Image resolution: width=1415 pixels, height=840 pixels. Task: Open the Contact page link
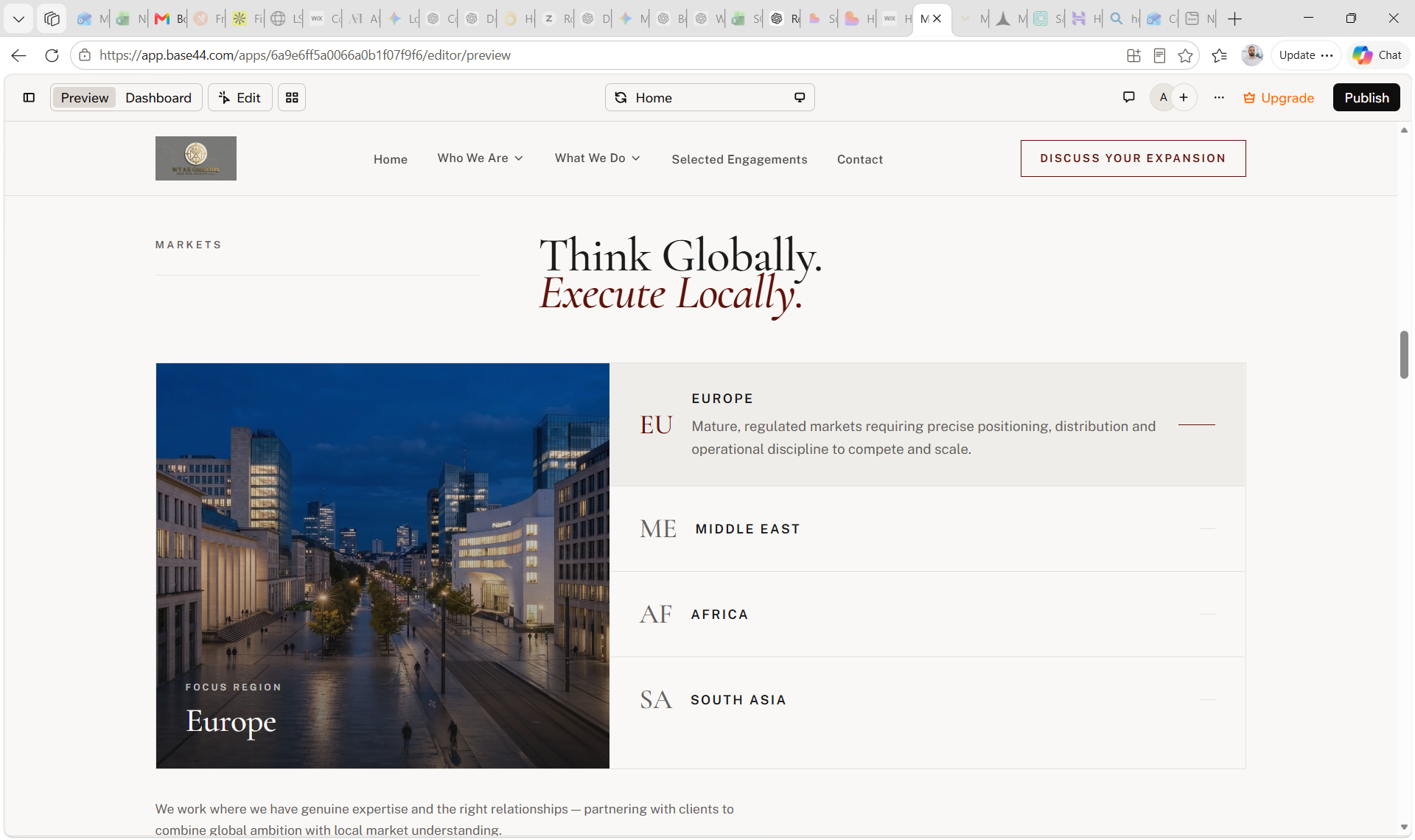(859, 159)
